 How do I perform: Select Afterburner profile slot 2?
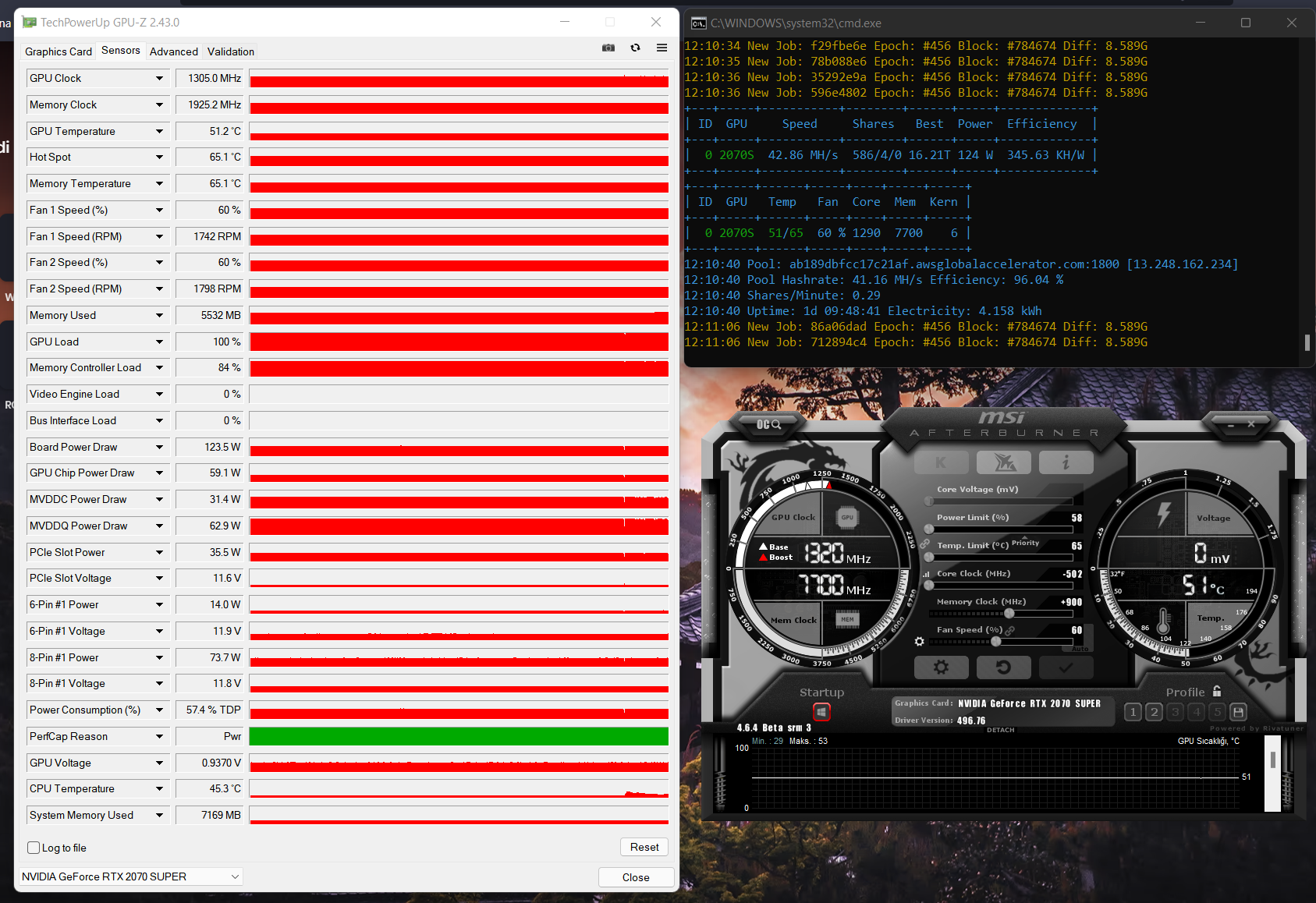[1155, 712]
